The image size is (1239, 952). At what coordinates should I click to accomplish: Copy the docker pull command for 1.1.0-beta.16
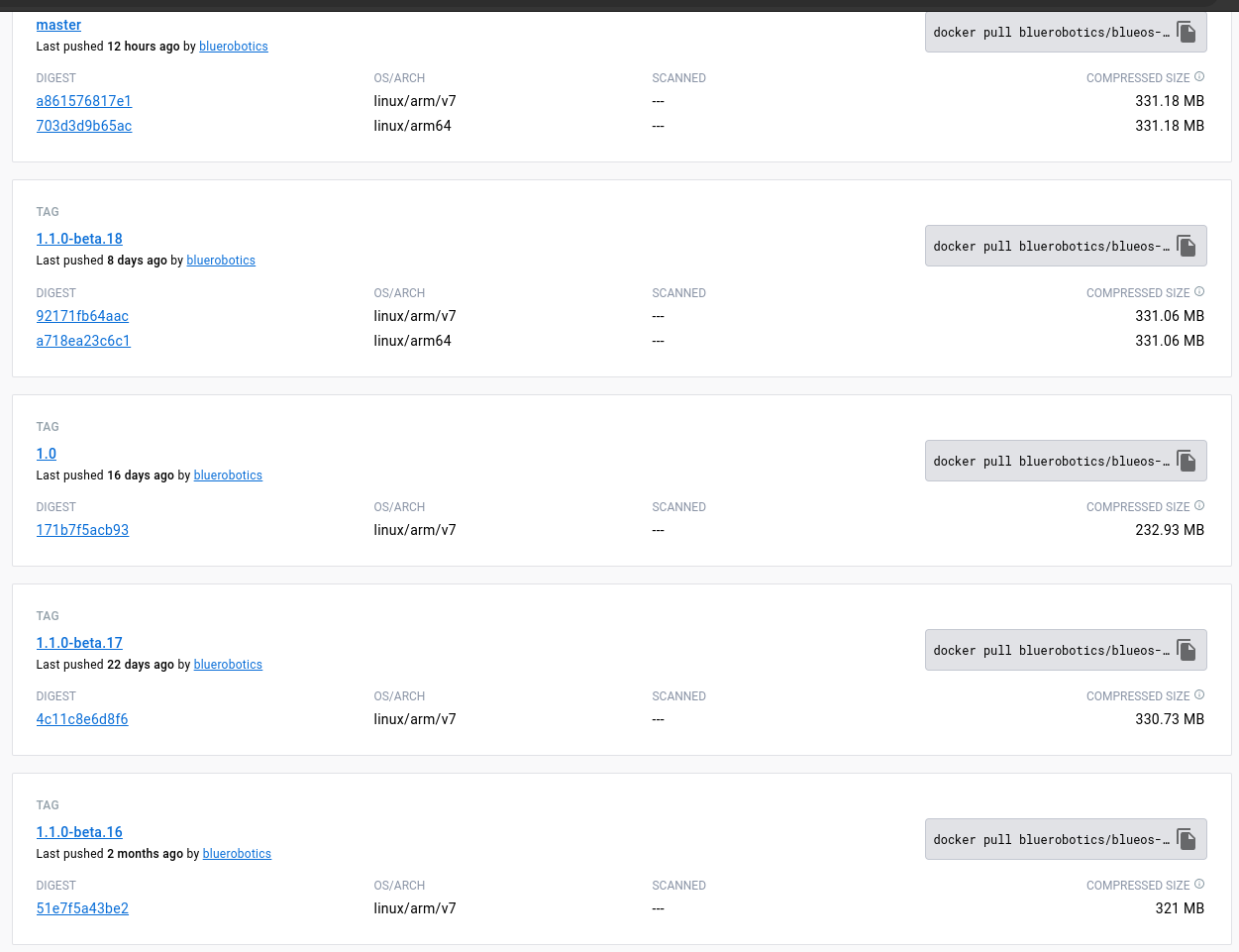click(1186, 839)
